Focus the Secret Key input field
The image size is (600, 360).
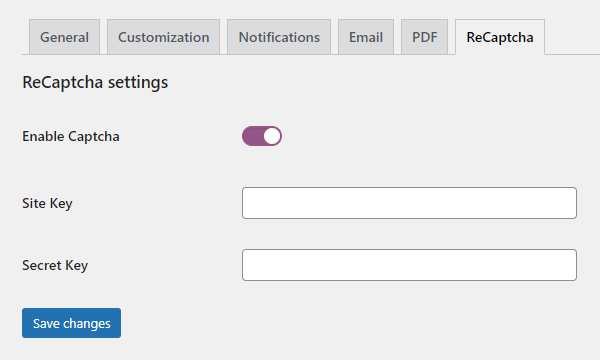(409, 265)
